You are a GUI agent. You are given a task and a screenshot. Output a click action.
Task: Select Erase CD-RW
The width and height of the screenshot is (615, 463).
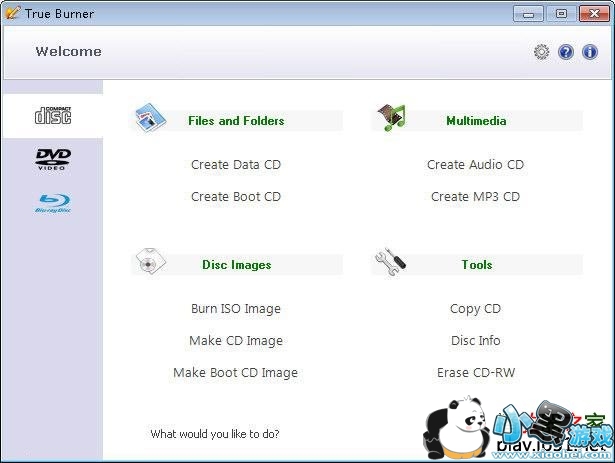[476, 372]
